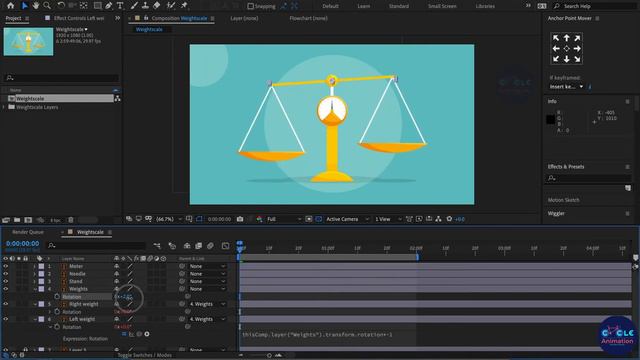Select the Puppet Pin tool
Viewport: 640px width, 360px height.
[x=184, y=6]
